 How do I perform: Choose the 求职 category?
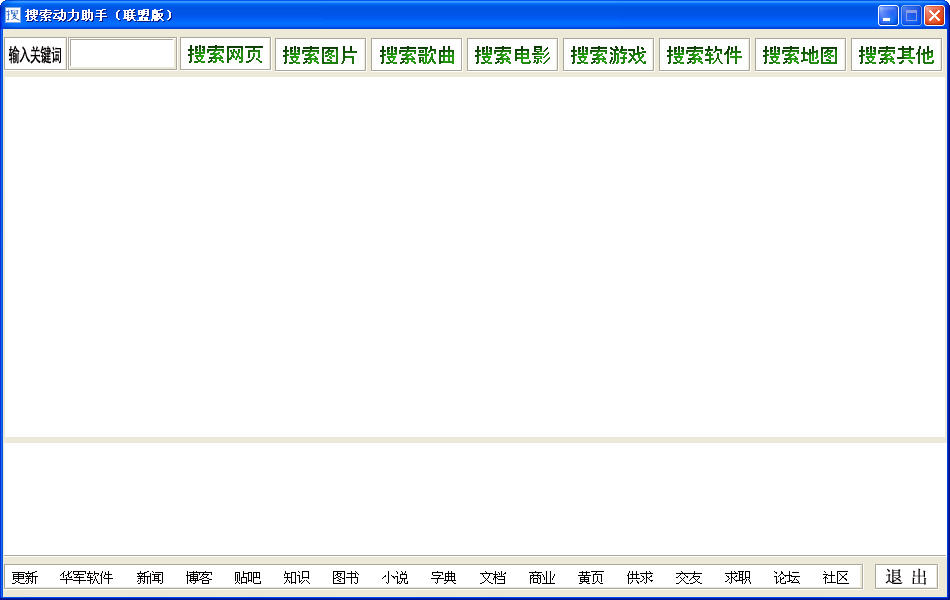click(x=738, y=578)
